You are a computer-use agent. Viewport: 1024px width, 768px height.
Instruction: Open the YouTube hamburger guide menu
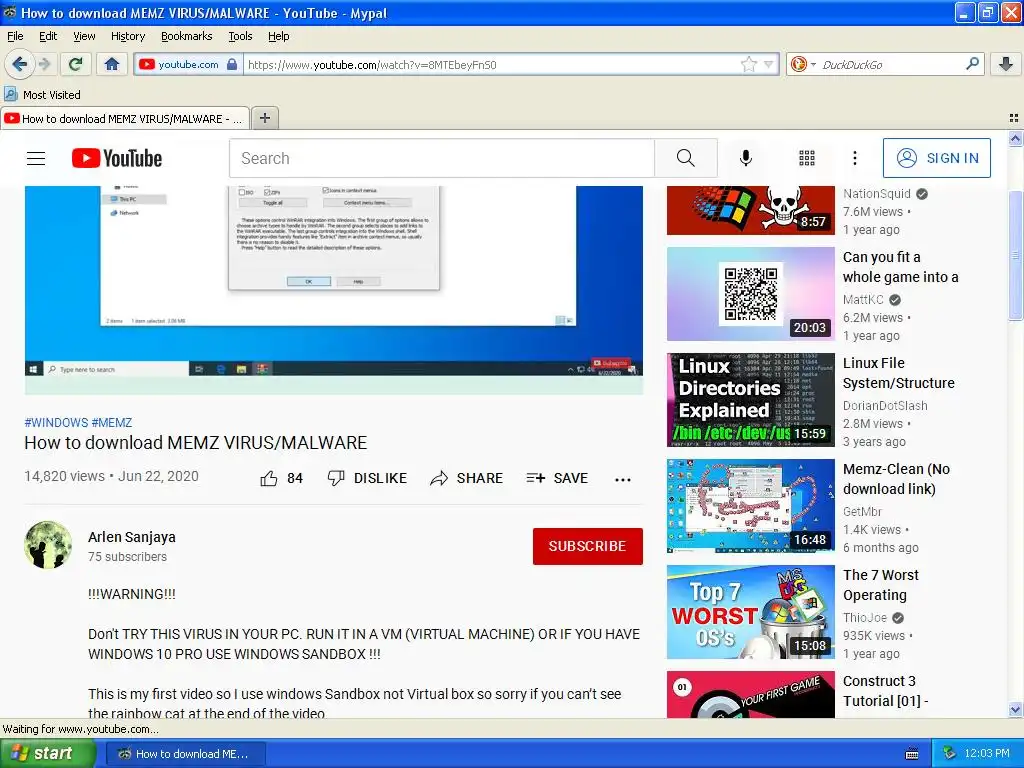36,158
